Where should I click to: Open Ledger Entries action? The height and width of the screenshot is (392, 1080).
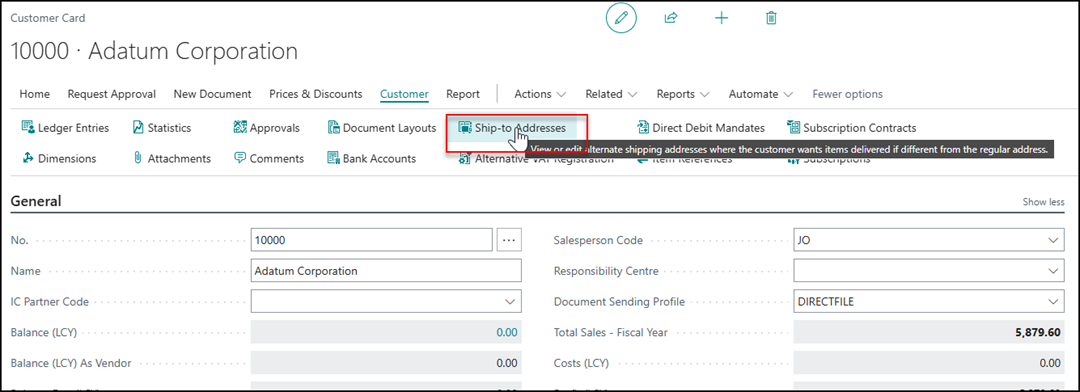[65, 127]
